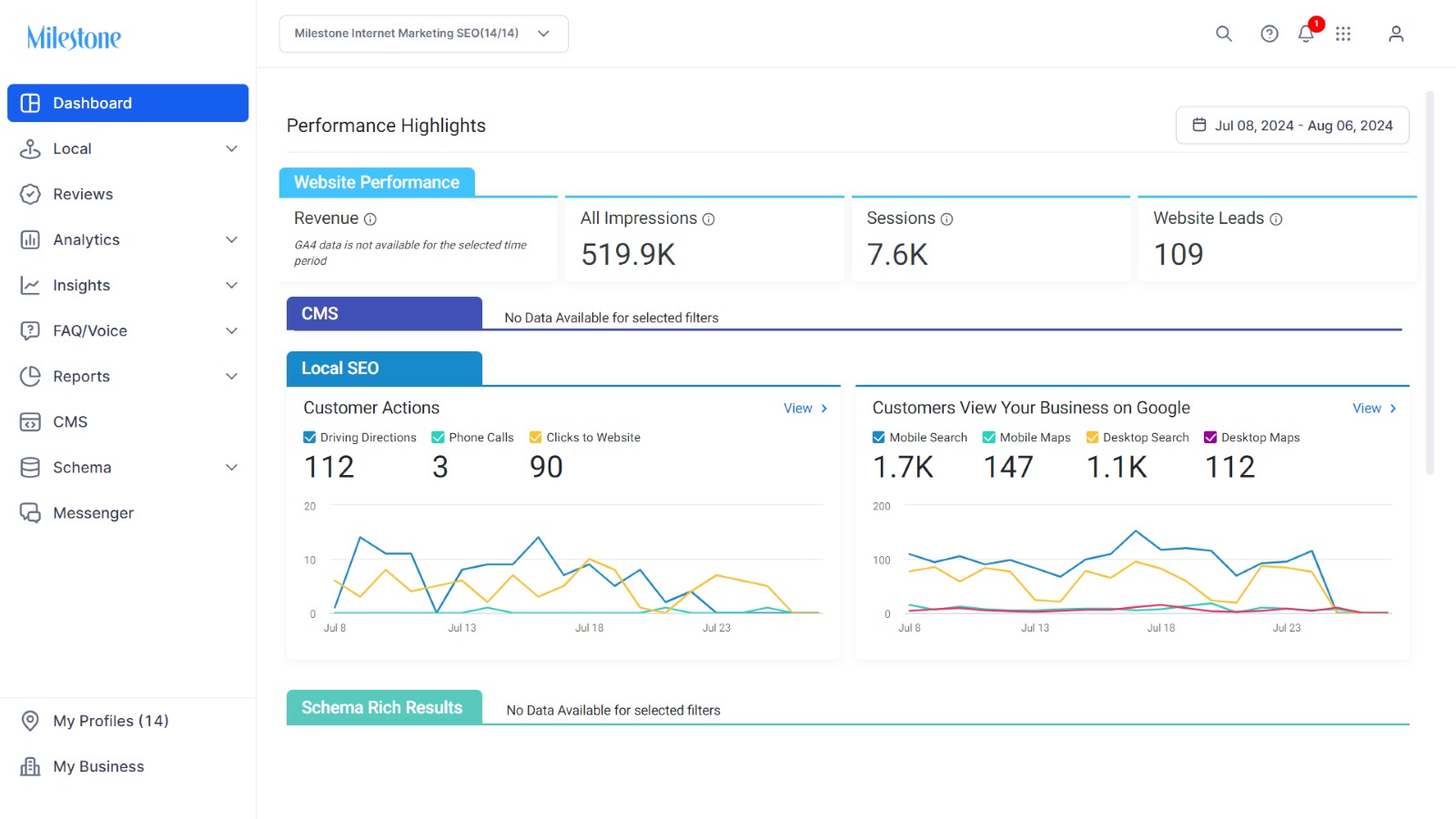1456x819 pixels.
Task: Open the user profile icon
Action: click(1396, 34)
